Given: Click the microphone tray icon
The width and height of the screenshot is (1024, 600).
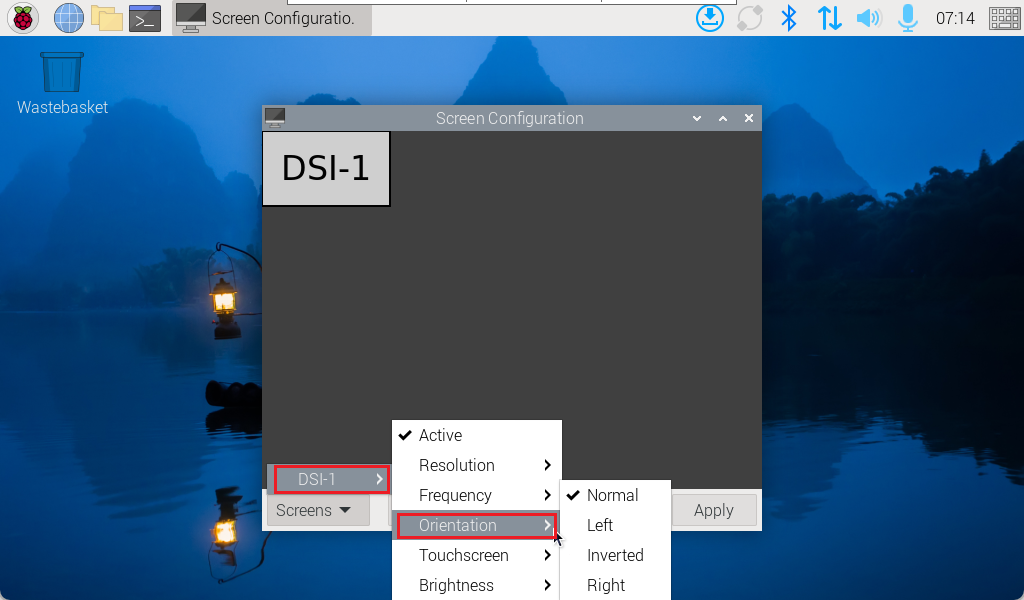Looking at the screenshot, I should pyautogui.click(x=908, y=18).
